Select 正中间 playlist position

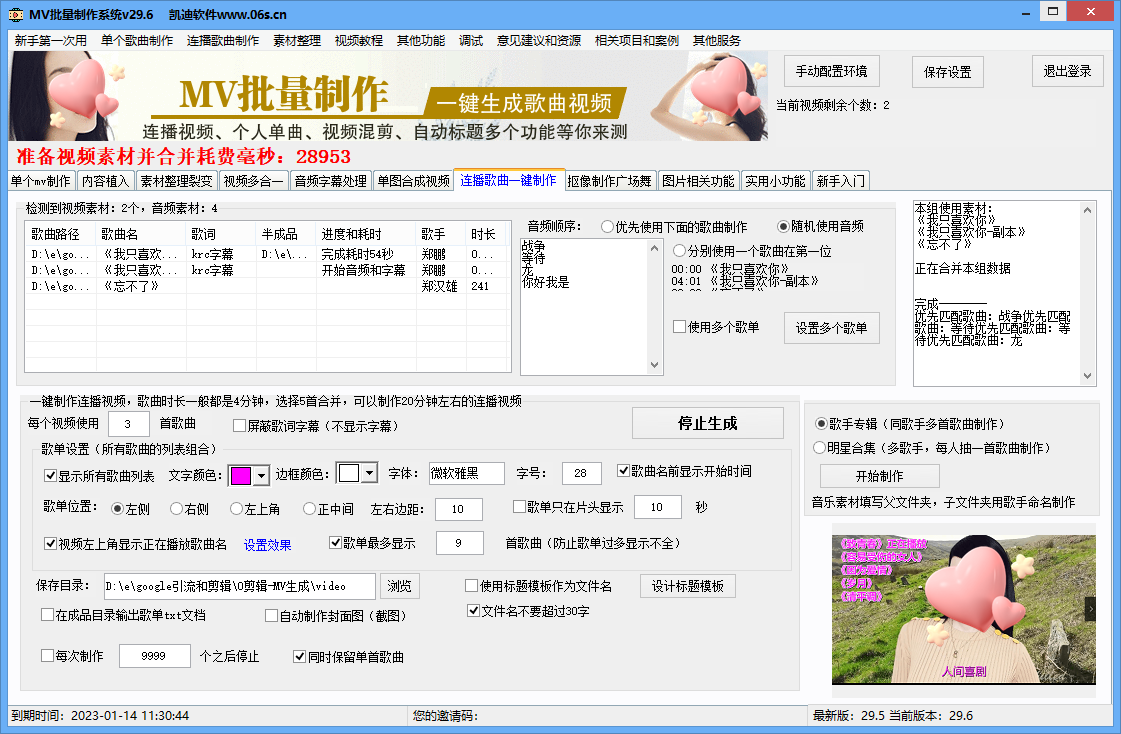328,509
